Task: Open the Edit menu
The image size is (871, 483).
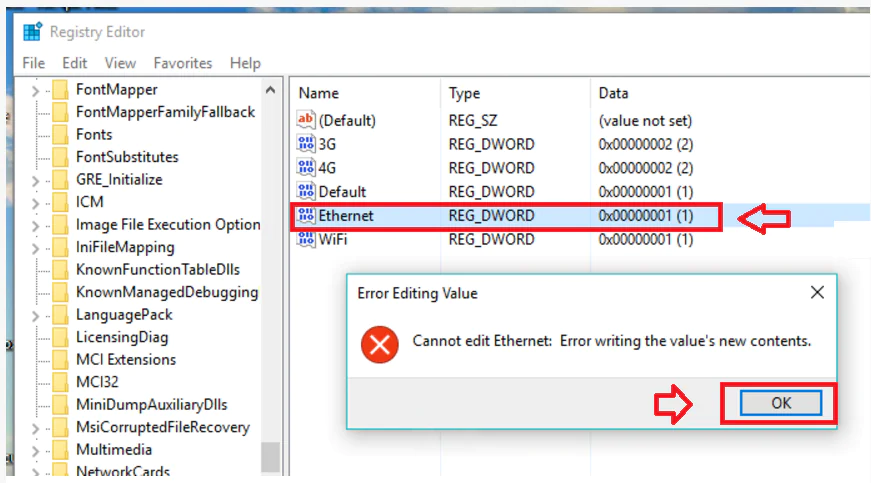Action: pos(74,63)
